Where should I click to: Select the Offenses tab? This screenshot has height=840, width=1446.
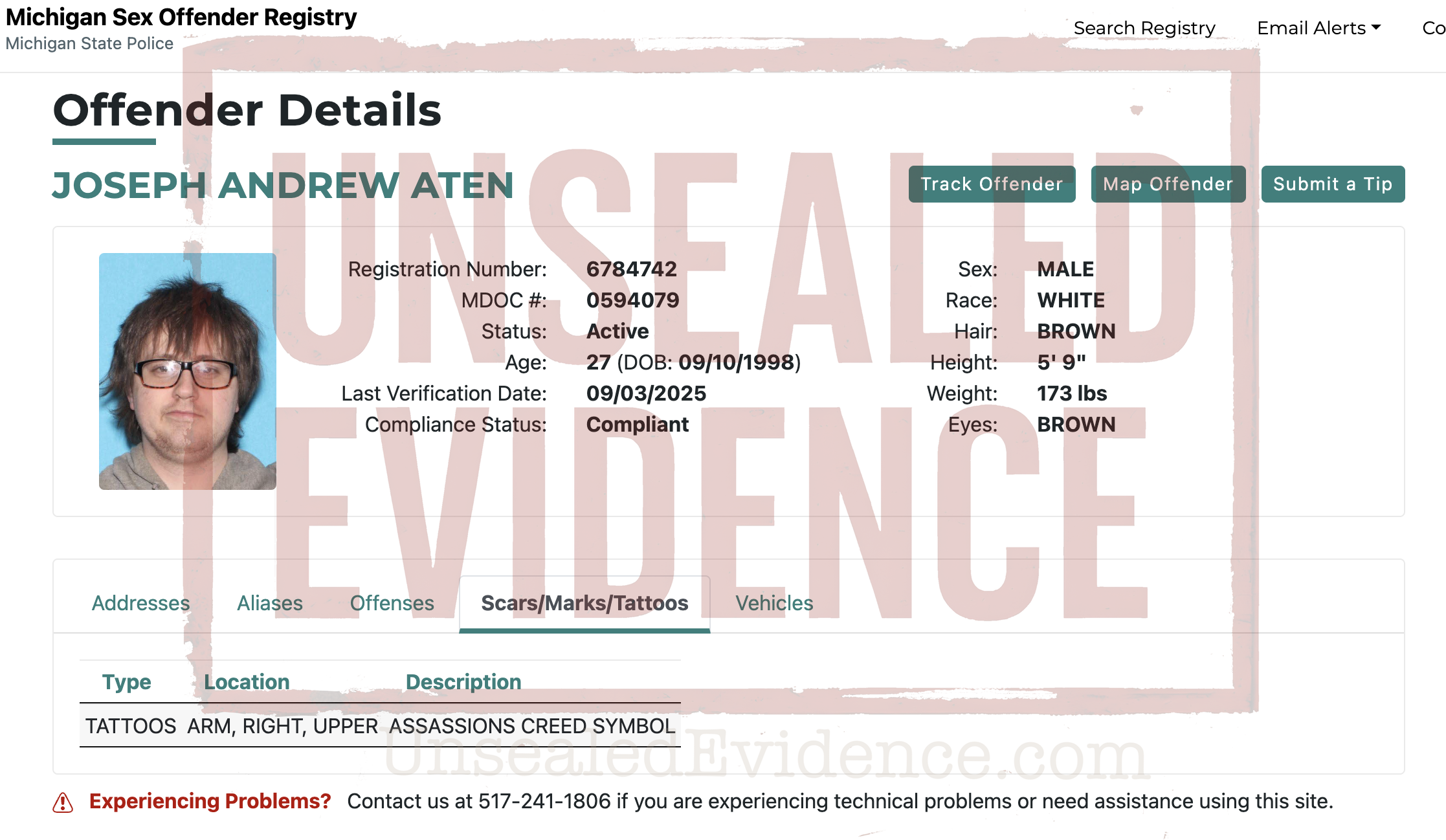click(x=392, y=602)
